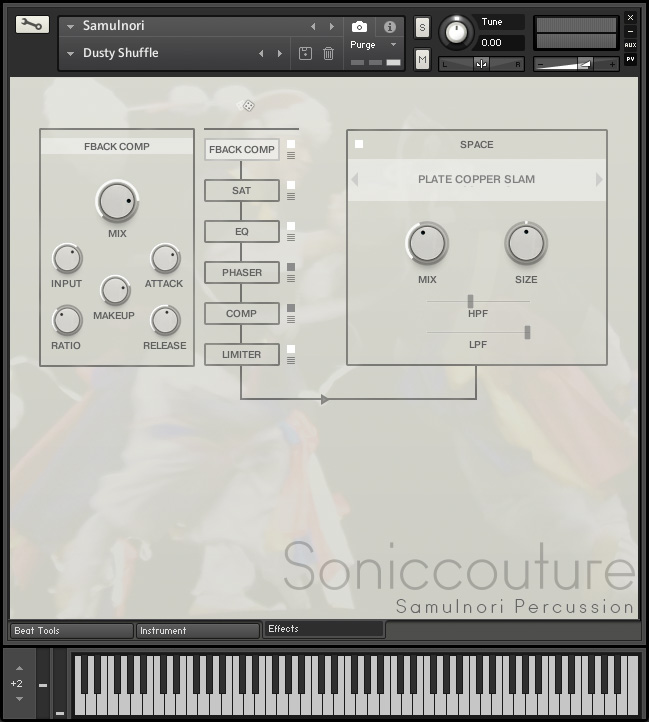Click the MAKEUP knob

[115, 291]
